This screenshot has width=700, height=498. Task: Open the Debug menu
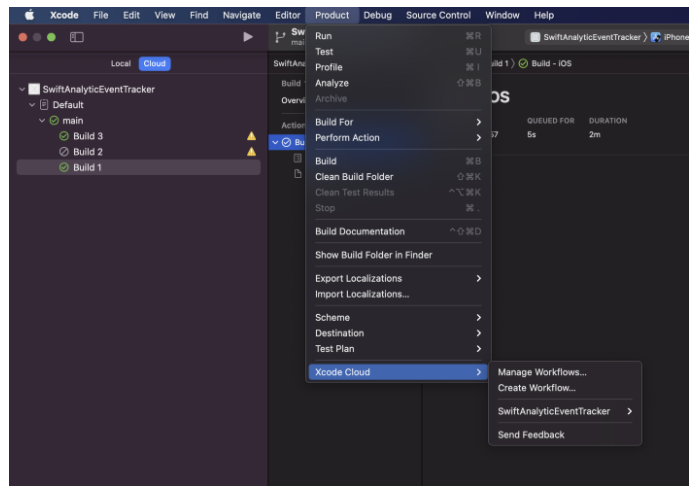[377, 15]
